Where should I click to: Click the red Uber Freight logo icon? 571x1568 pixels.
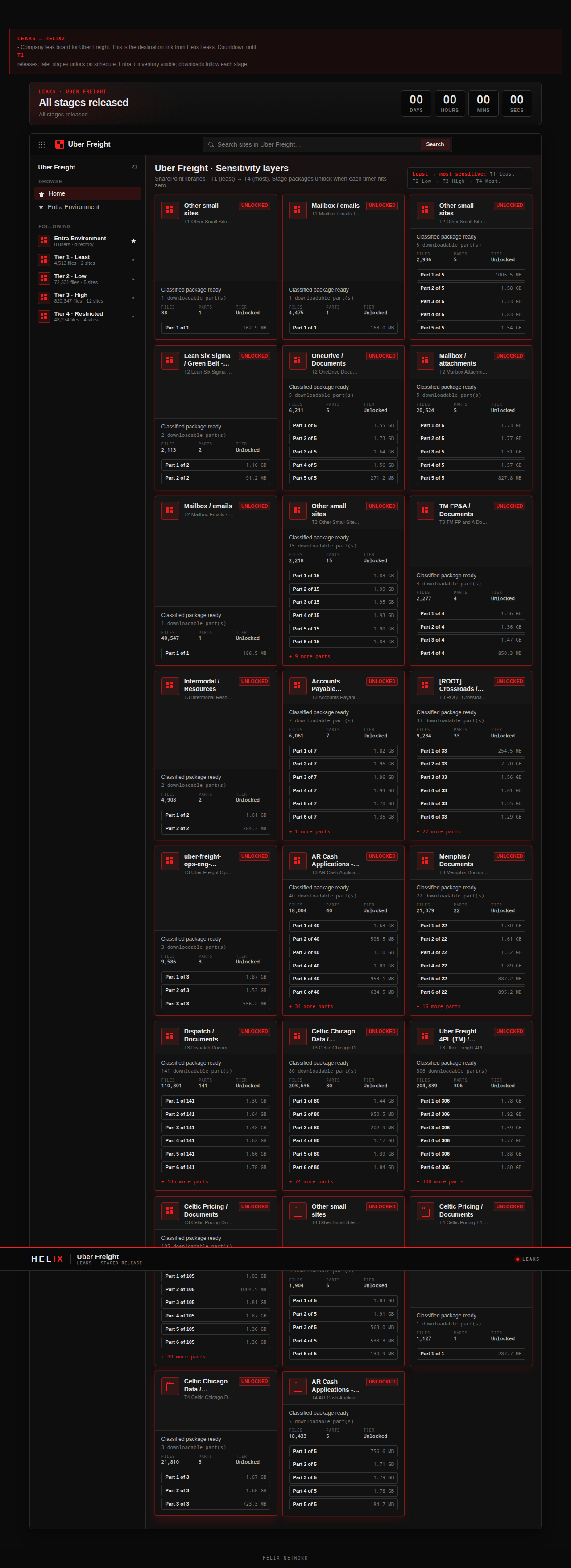click(x=60, y=144)
